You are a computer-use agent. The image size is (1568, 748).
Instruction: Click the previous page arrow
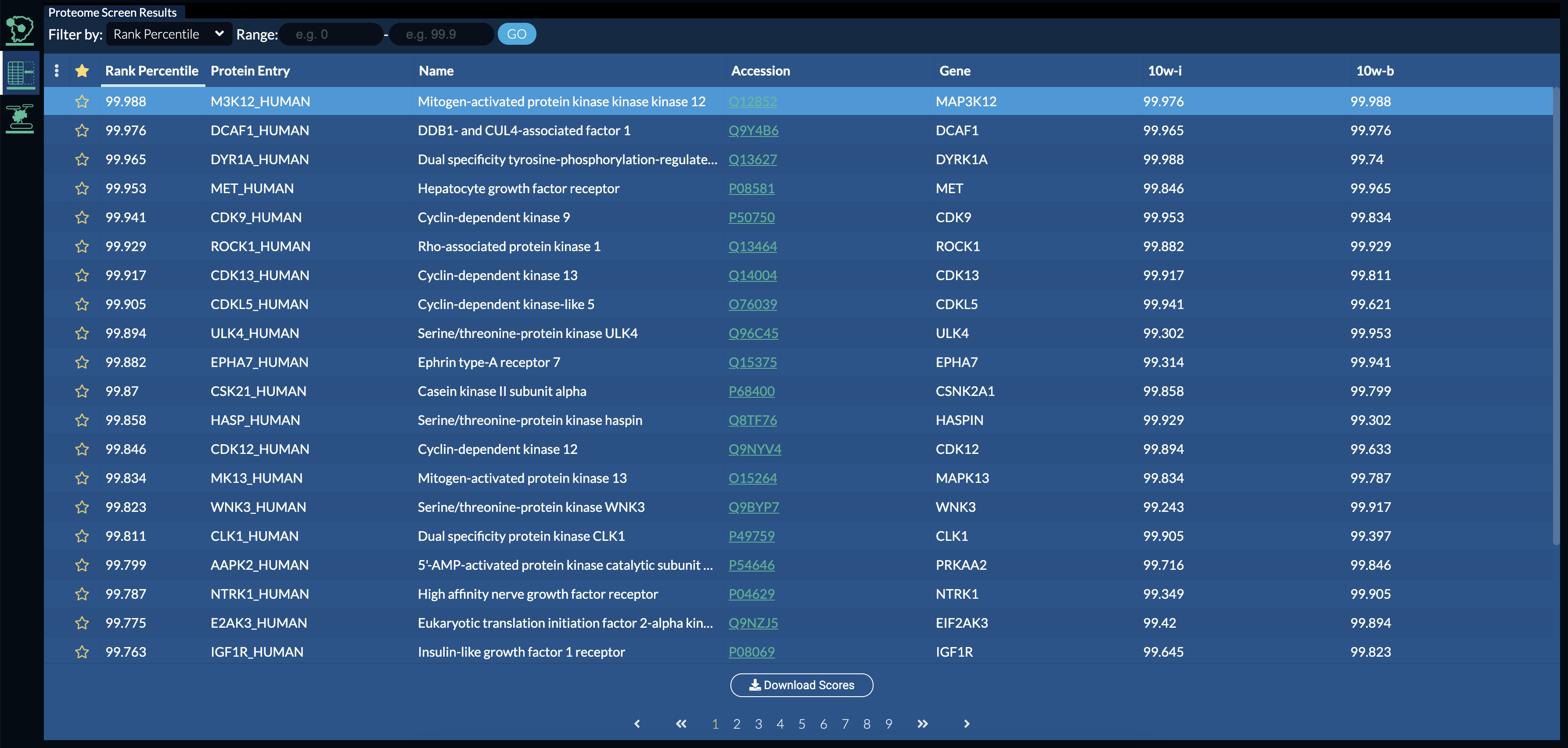tap(637, 724)
